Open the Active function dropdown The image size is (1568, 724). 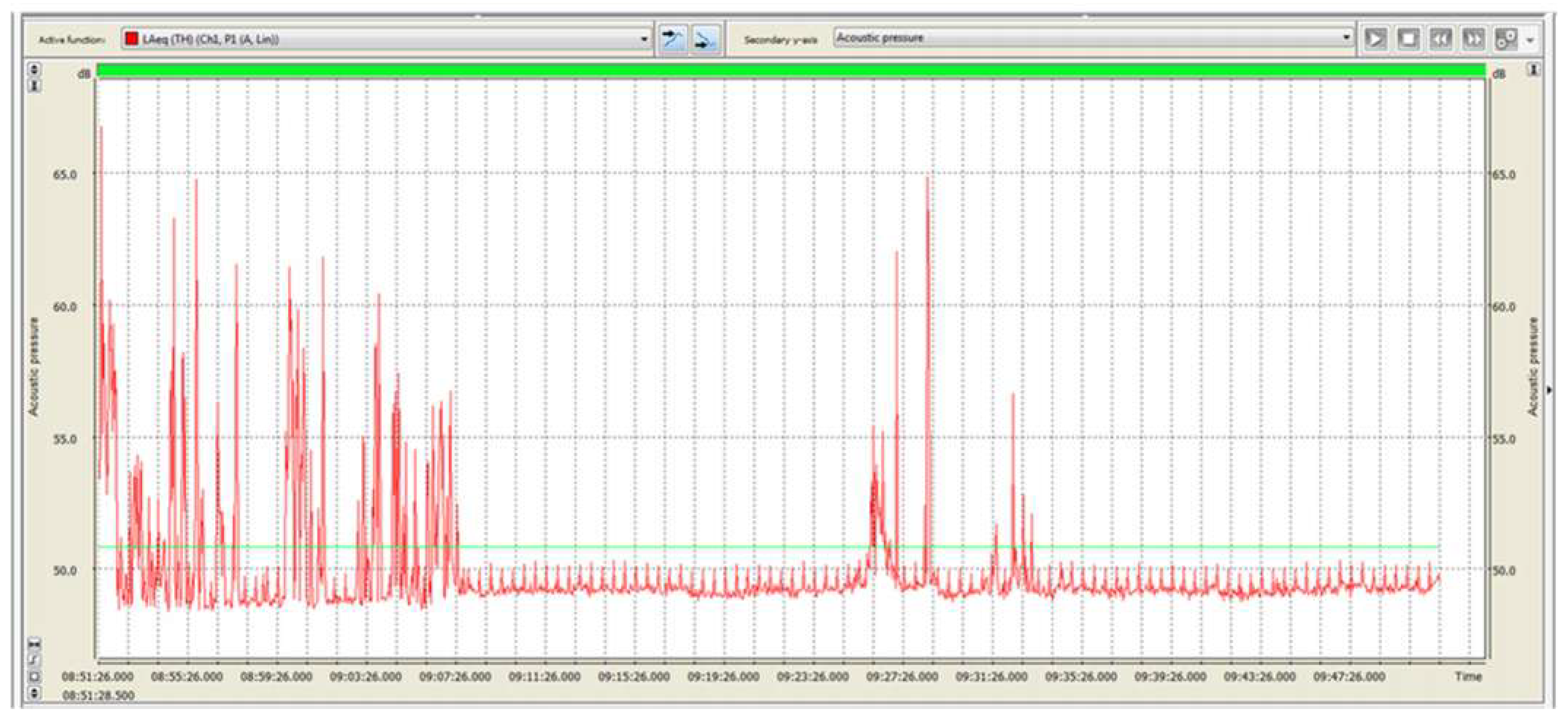644,39
